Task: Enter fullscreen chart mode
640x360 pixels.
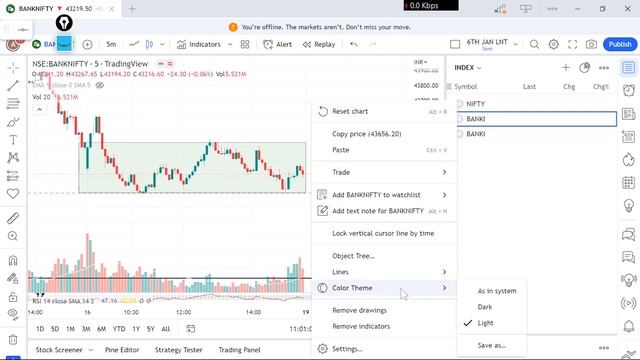Action: (x=573, y=44)
